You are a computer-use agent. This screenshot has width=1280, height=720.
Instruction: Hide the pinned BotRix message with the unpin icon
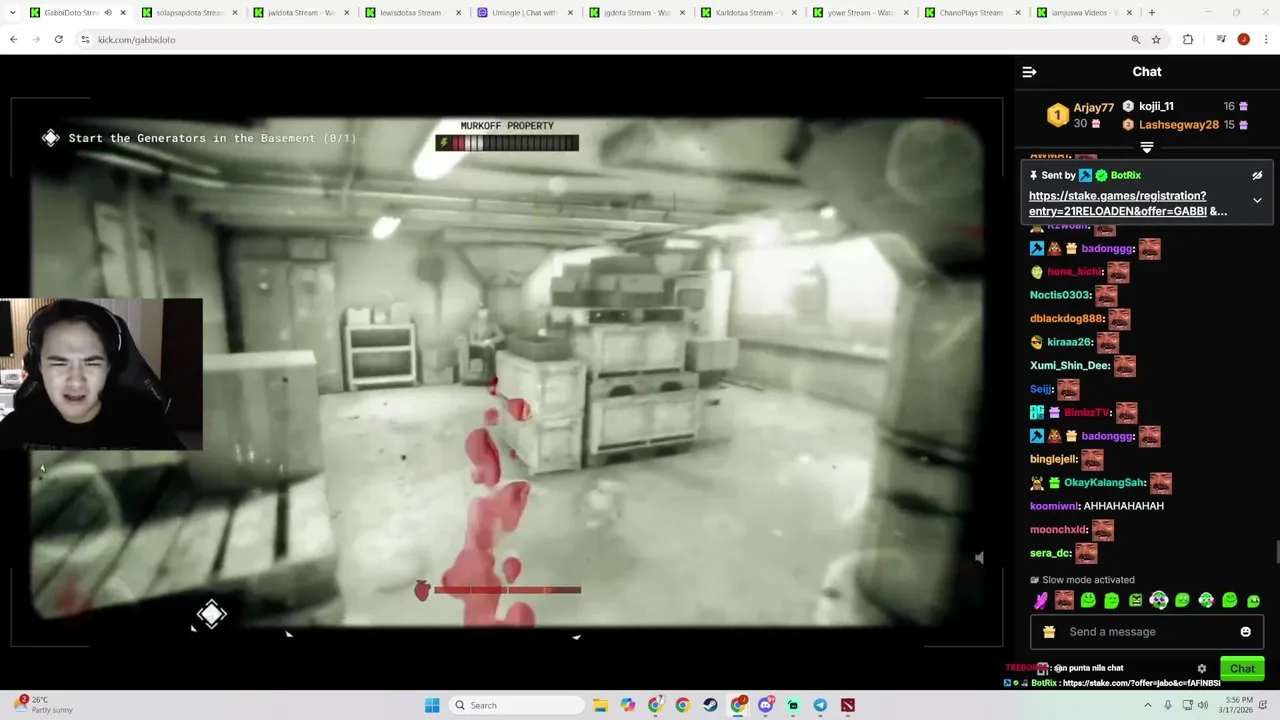[x=1257, y=175]
